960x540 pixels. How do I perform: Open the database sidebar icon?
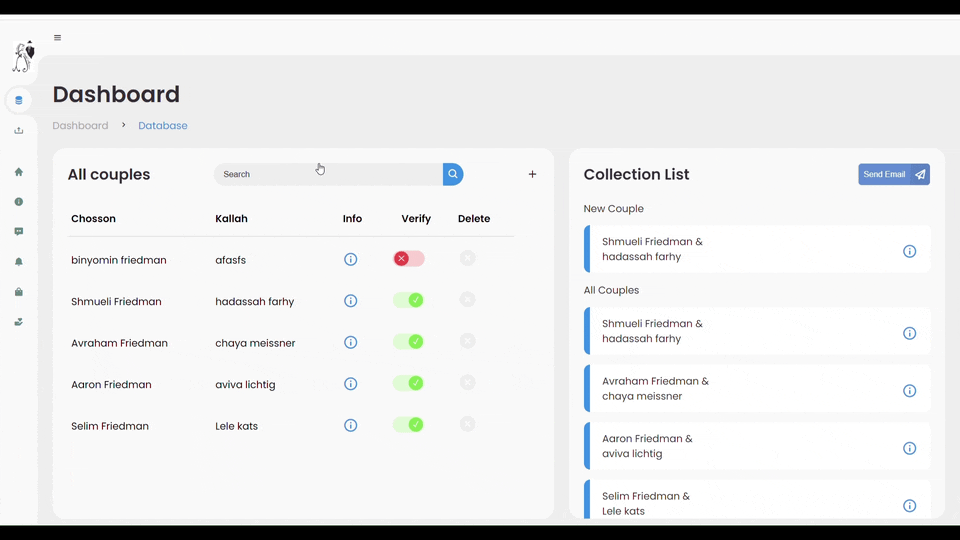[19, 100]
